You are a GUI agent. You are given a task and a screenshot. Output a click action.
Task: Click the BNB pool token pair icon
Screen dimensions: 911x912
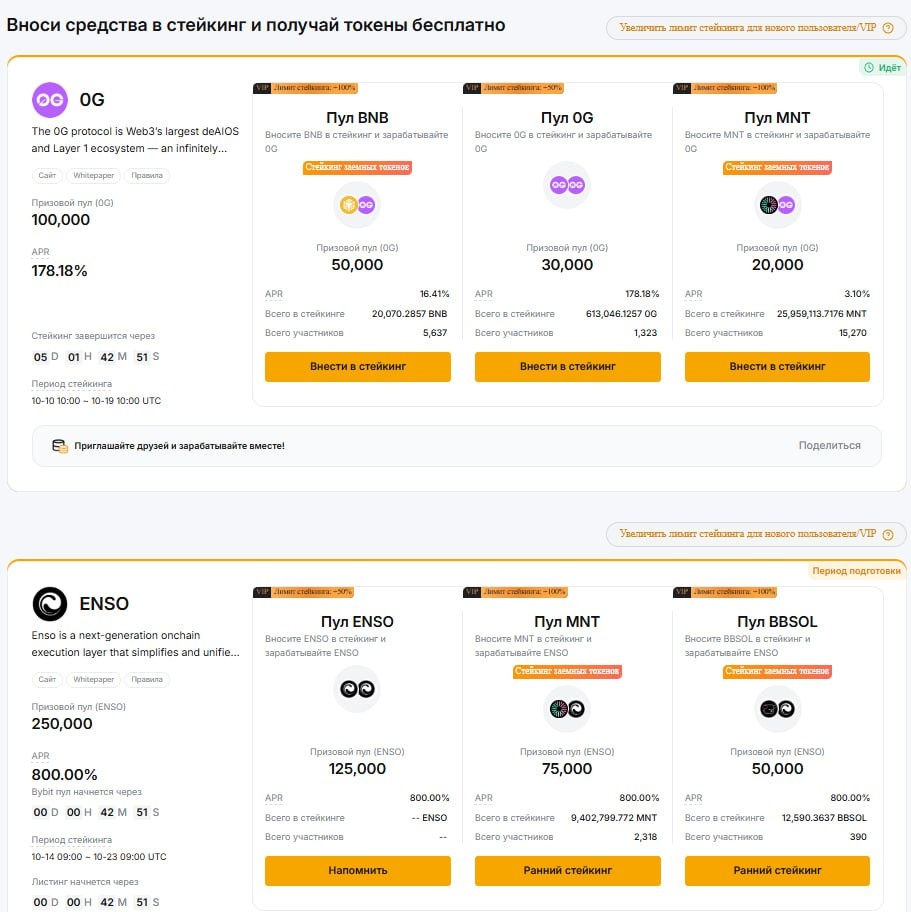point(357,206)
